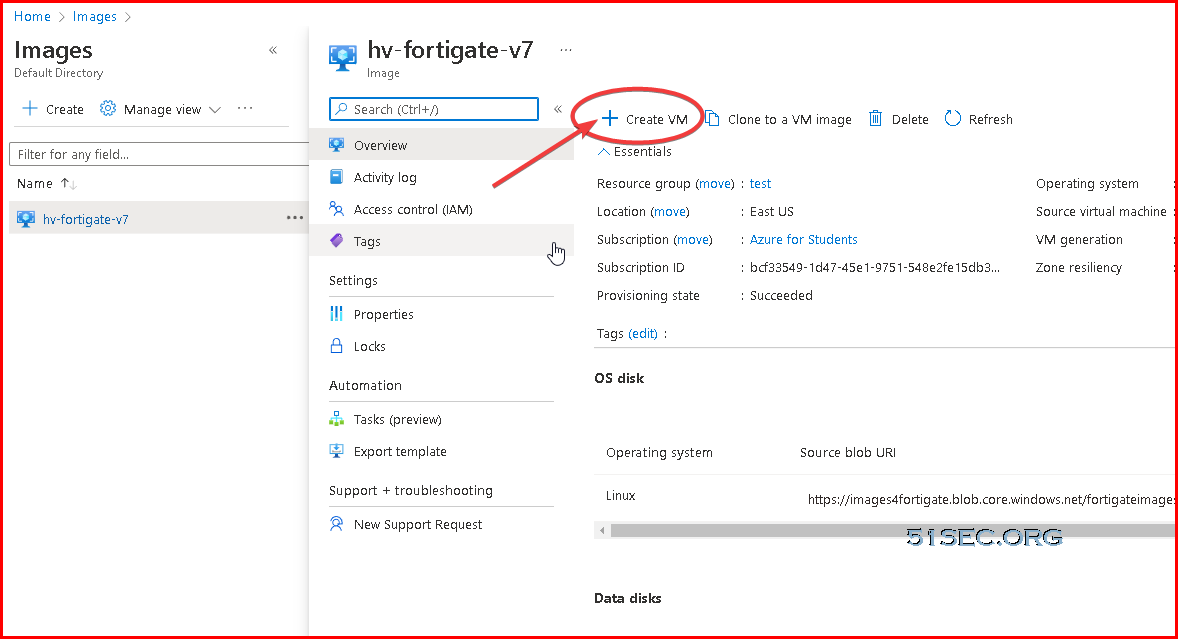Click the Delete button
The height and width of the screenshot is (639, 1178).
point(899,119)
